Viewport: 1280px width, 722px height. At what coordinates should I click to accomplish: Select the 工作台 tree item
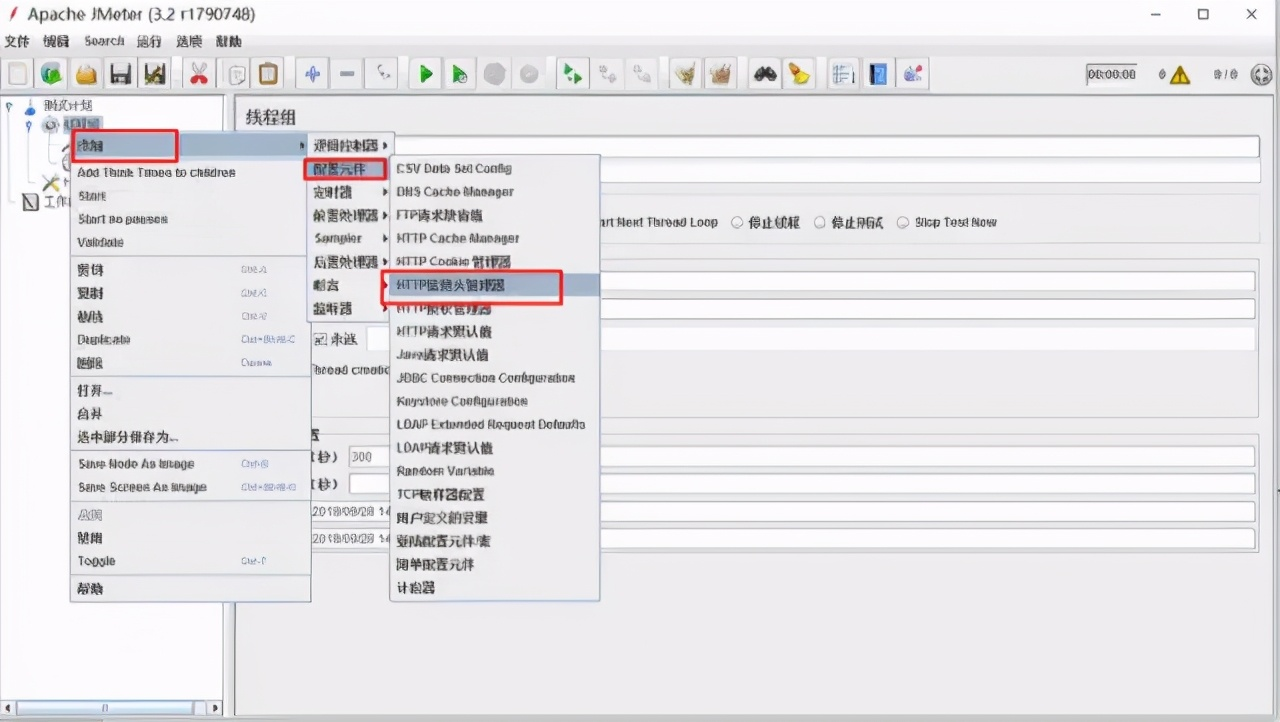(46, 202)
